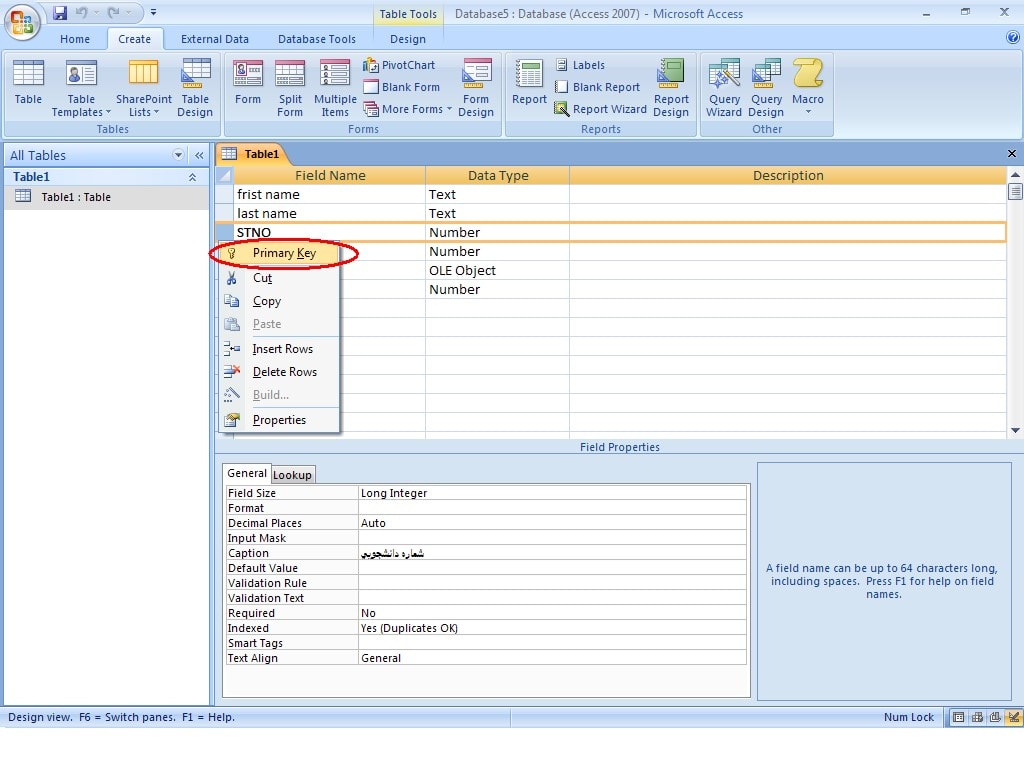Launch the Report Wizard
Viewport: 1024px width, 768px height.
(x=600, y=109)
